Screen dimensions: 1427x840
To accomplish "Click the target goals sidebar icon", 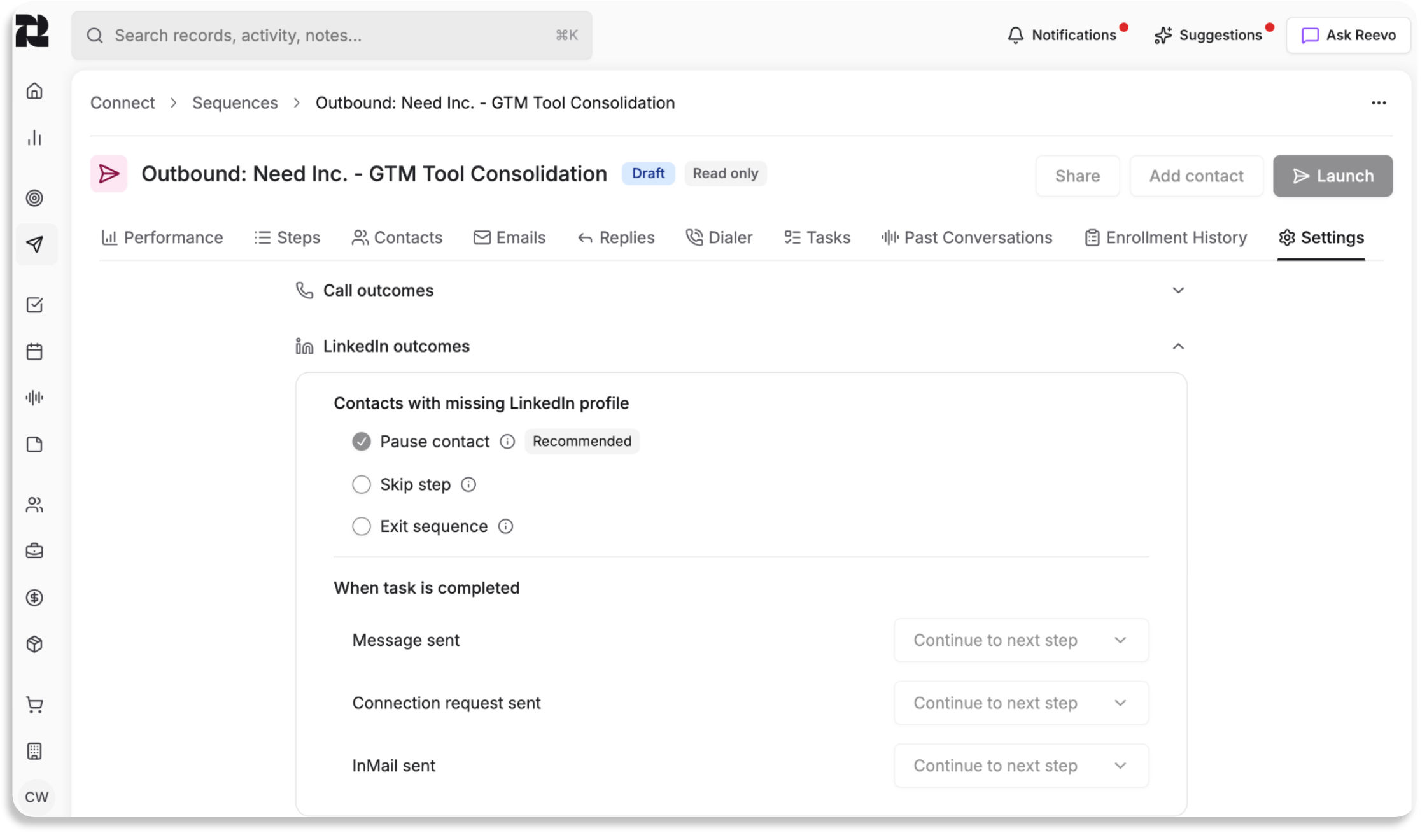I will click(x=34, y=198).
